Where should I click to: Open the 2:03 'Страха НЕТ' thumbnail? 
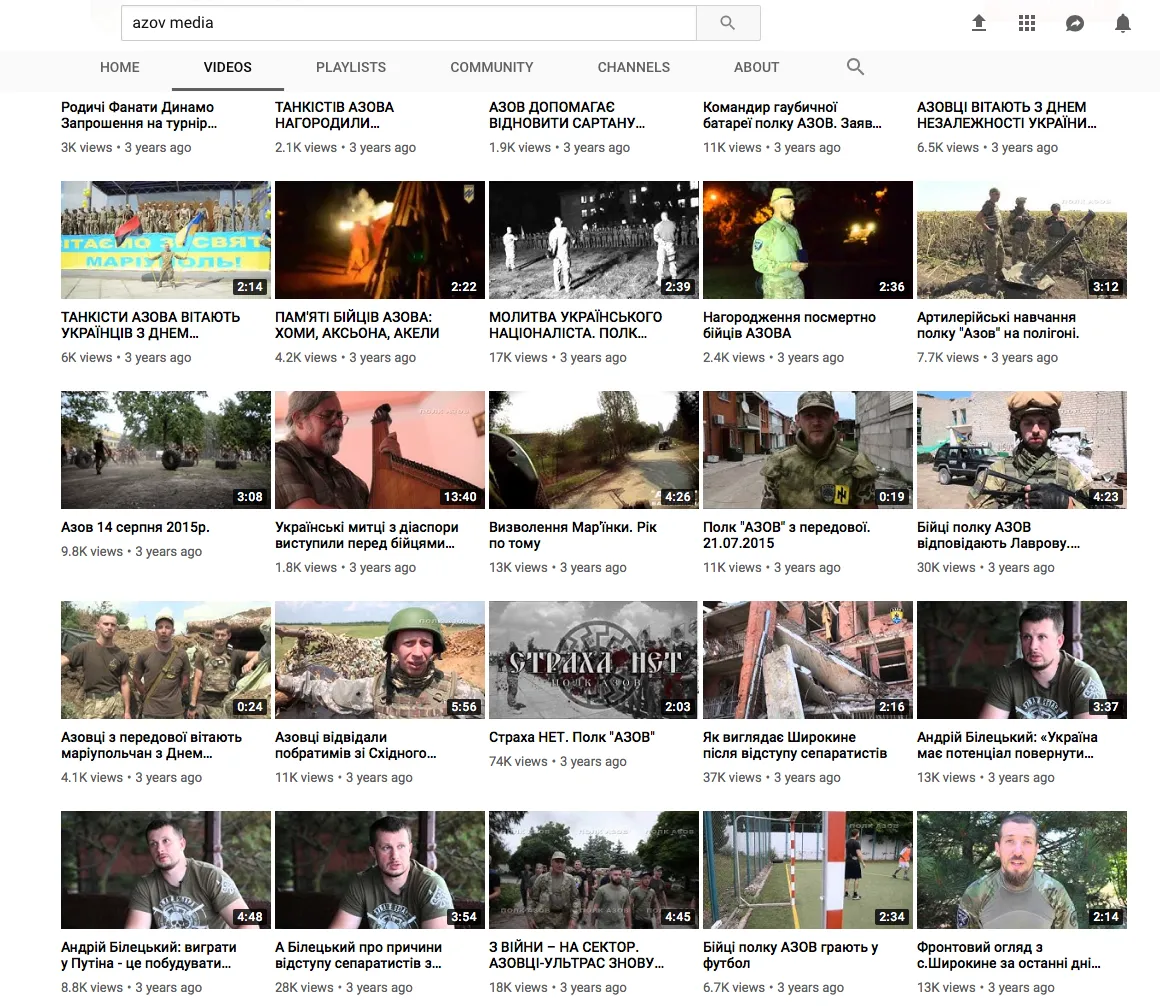593,660
